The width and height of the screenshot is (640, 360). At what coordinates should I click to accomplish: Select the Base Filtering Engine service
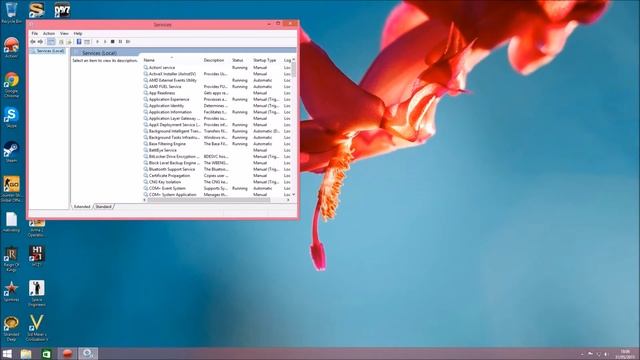tap(217, 144)
